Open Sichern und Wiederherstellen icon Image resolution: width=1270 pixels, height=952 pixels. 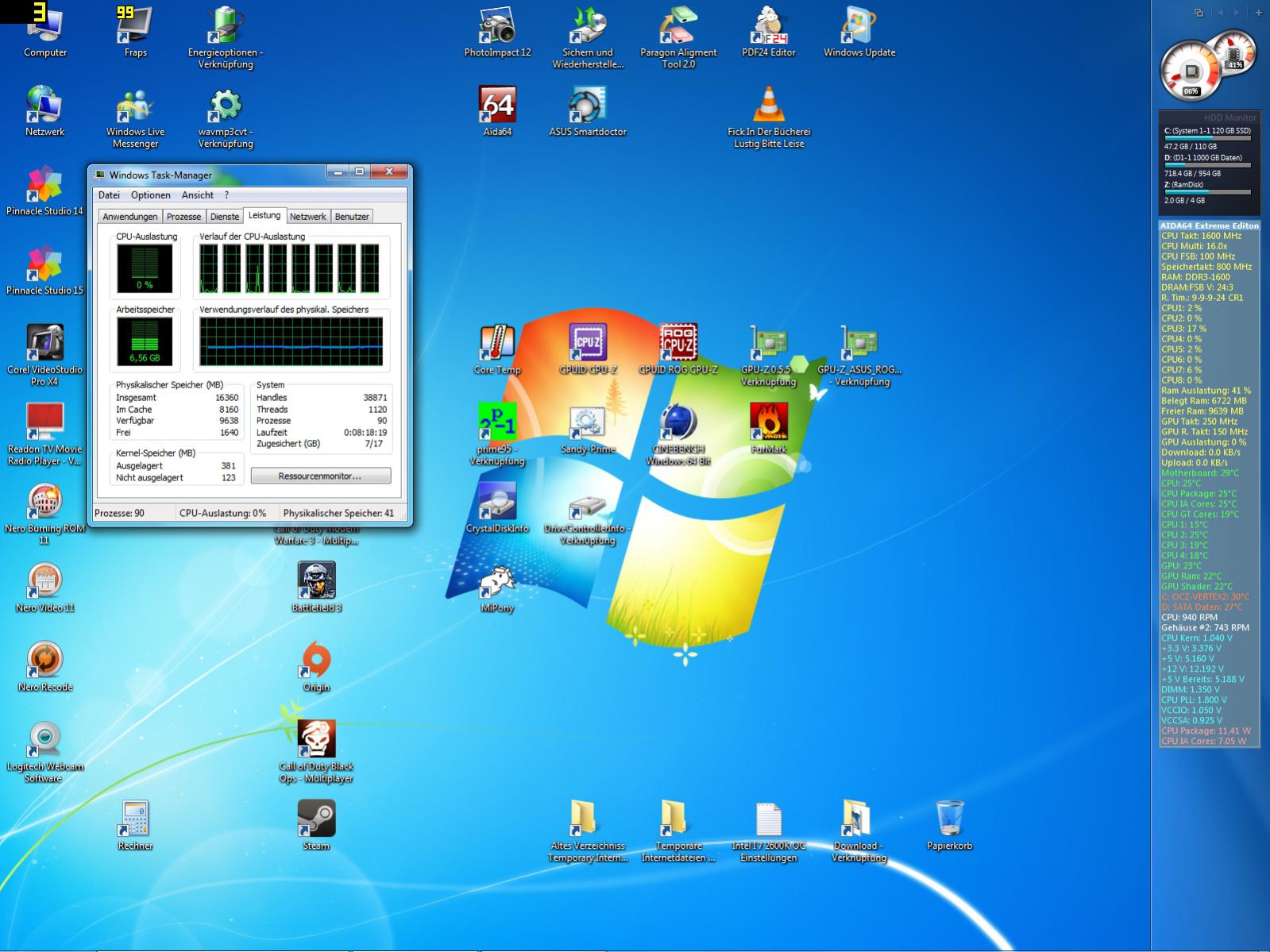(588, 37)
